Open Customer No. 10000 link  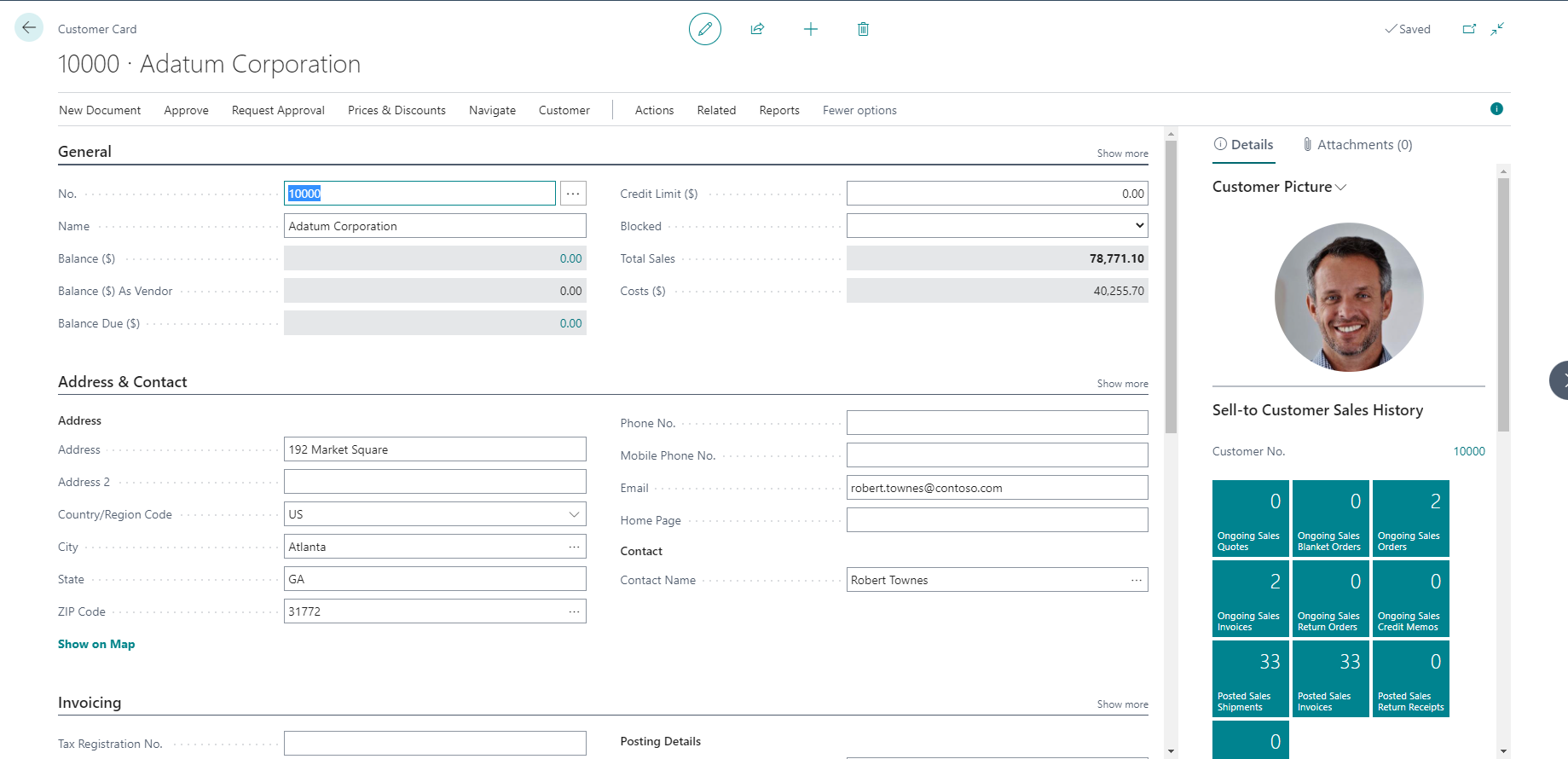1469,451
